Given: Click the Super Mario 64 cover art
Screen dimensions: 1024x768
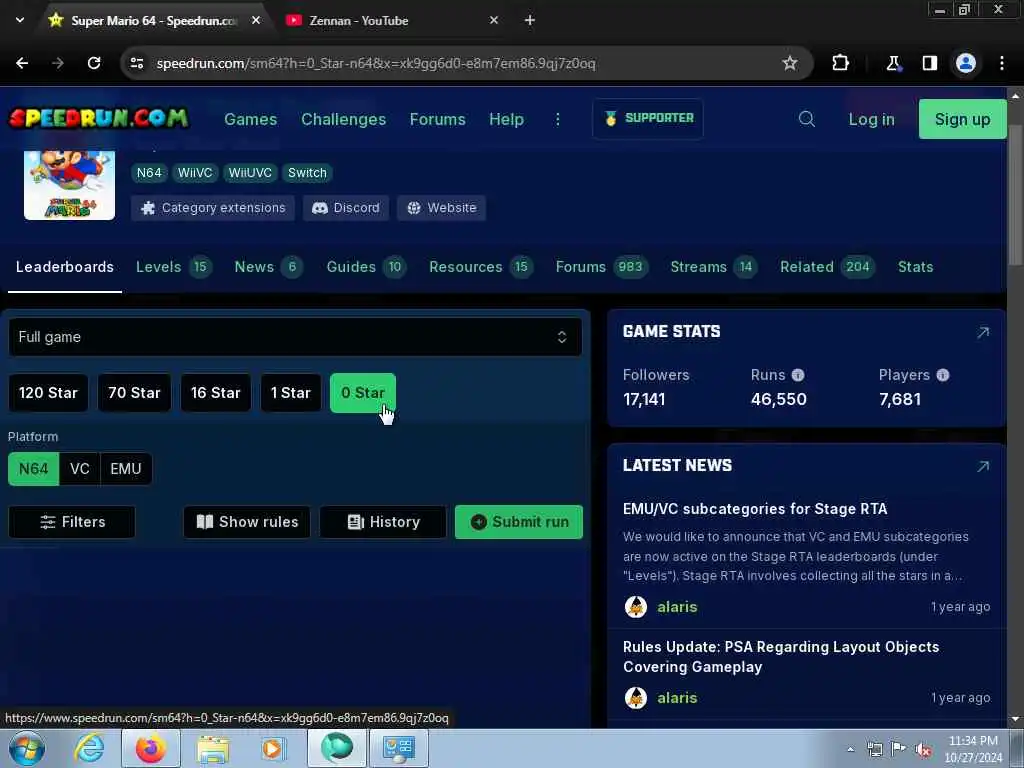Looking at the screenshot, I should 69,185.
